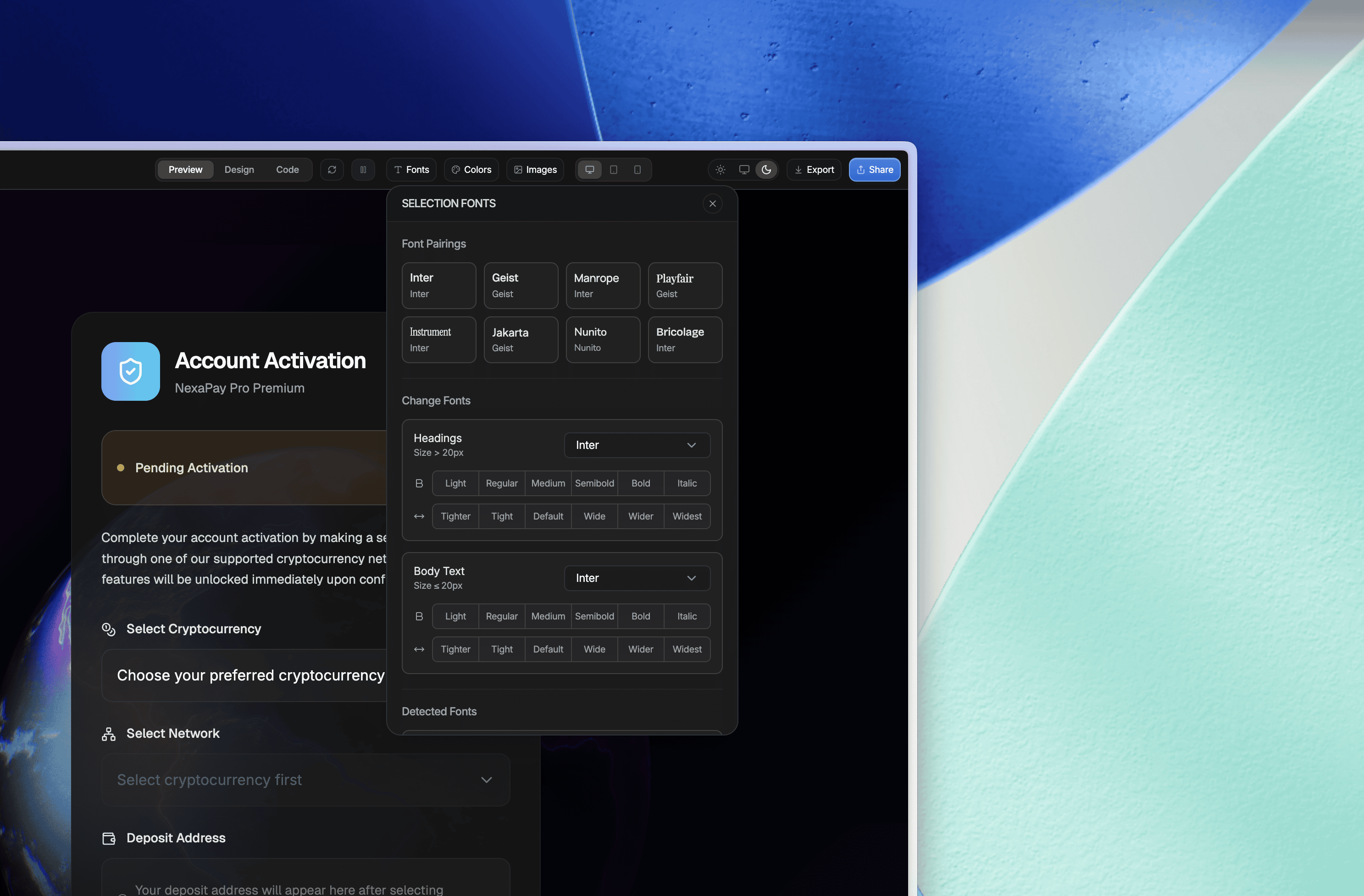The height and width of the screenshot is (896, 1364).
Task: Choose the Inter / Inter font pairing
Action: (x=439, y=285)
